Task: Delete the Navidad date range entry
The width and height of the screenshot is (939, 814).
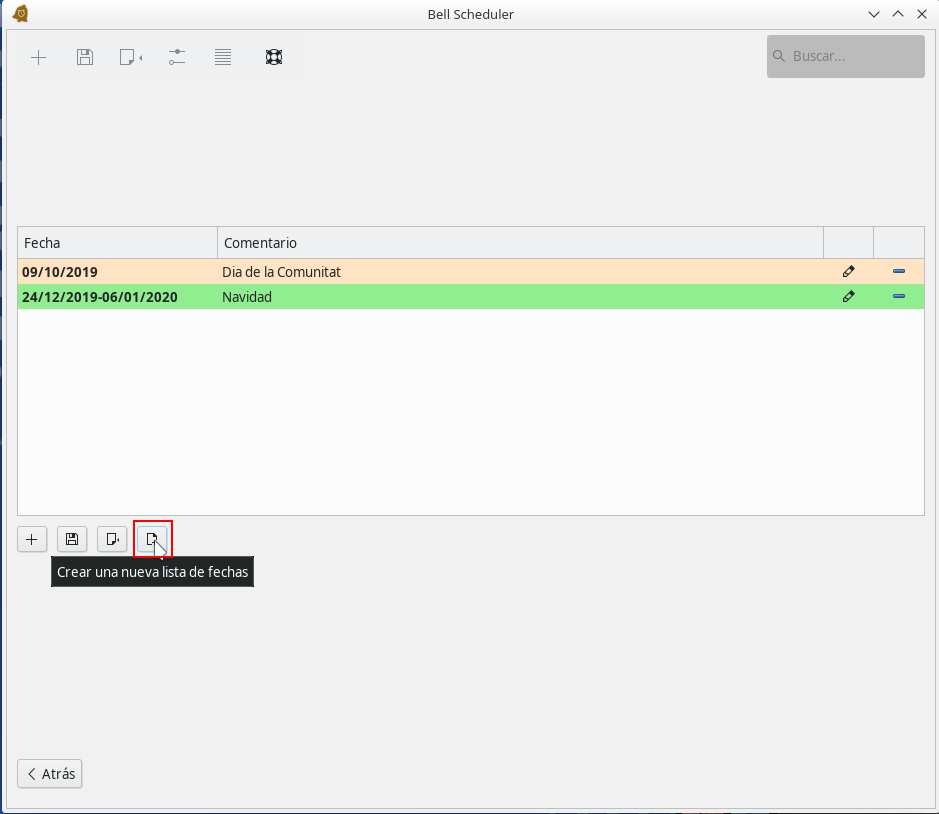Action: pos(898,296)
